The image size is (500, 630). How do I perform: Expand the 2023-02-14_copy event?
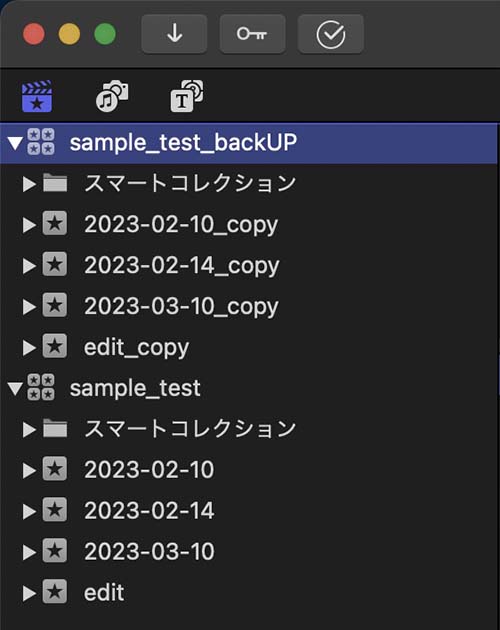29,266
